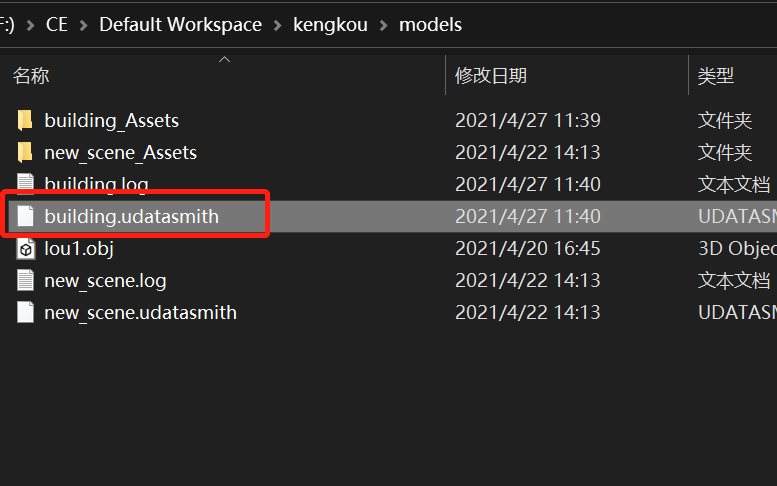Click the building.log file icon
Screen dimensions: 777x486
[x=25, y=184]
